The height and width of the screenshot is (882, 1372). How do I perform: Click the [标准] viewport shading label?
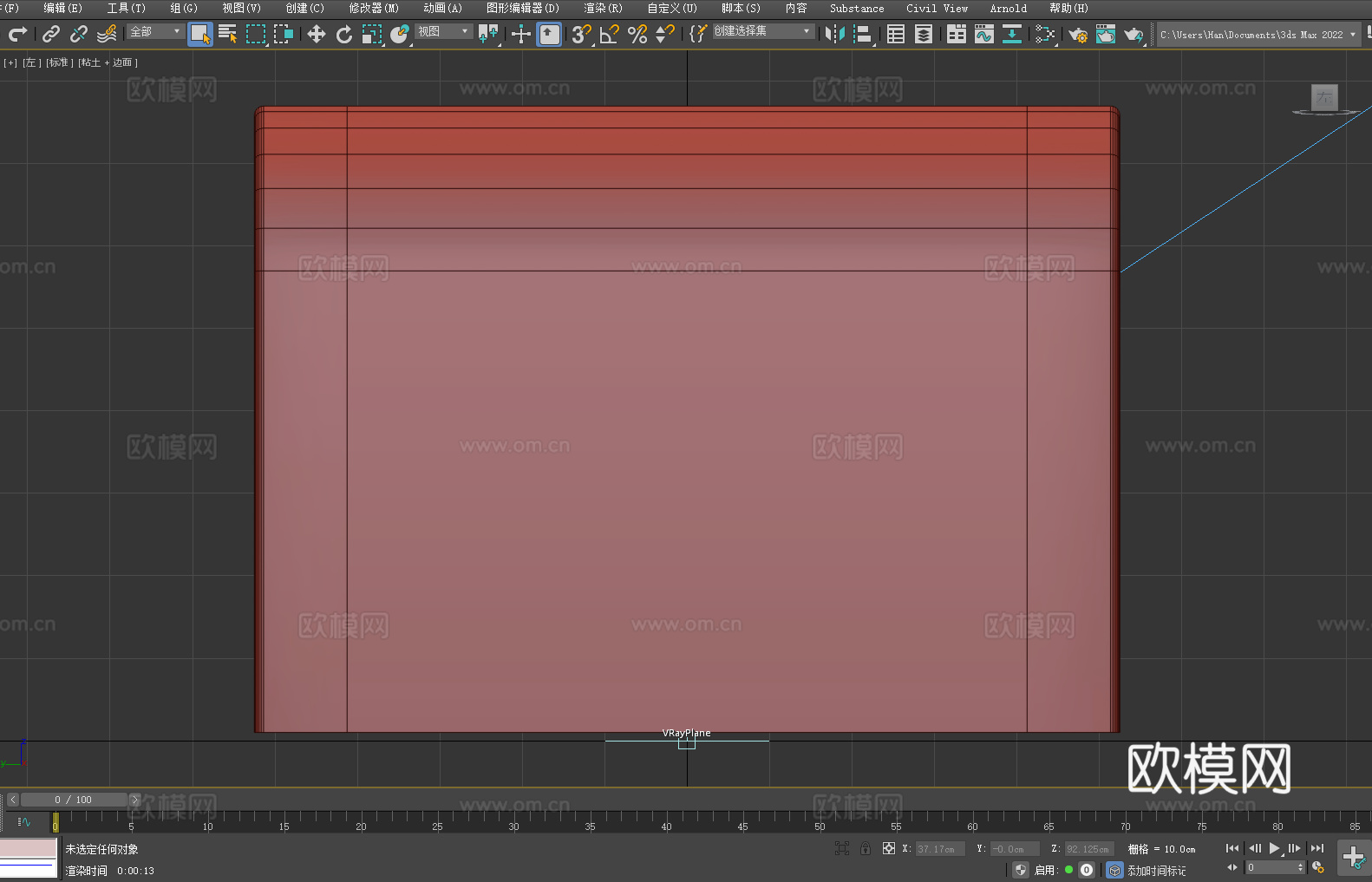pyautogui.click(x=59, y=62)
